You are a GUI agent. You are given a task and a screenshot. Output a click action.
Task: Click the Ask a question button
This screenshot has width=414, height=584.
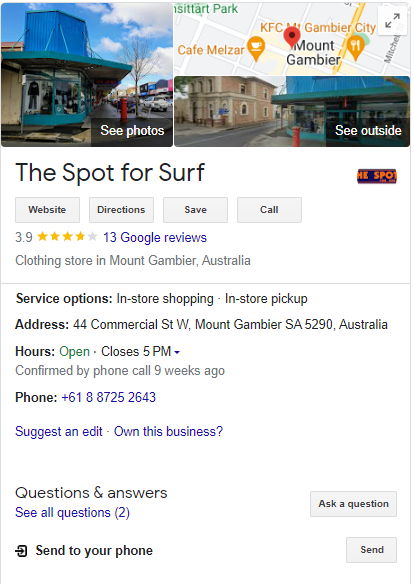[x=353, y=504]
